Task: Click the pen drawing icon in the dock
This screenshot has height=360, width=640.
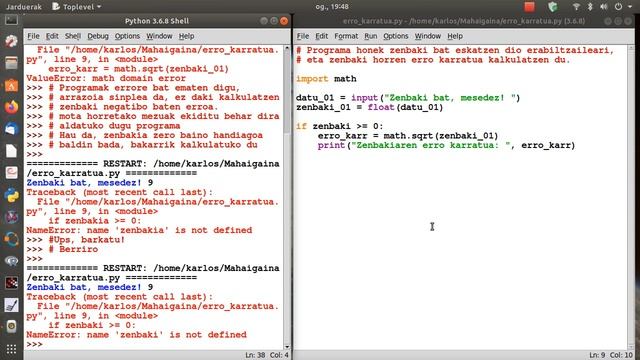Action: coord(11,305)
